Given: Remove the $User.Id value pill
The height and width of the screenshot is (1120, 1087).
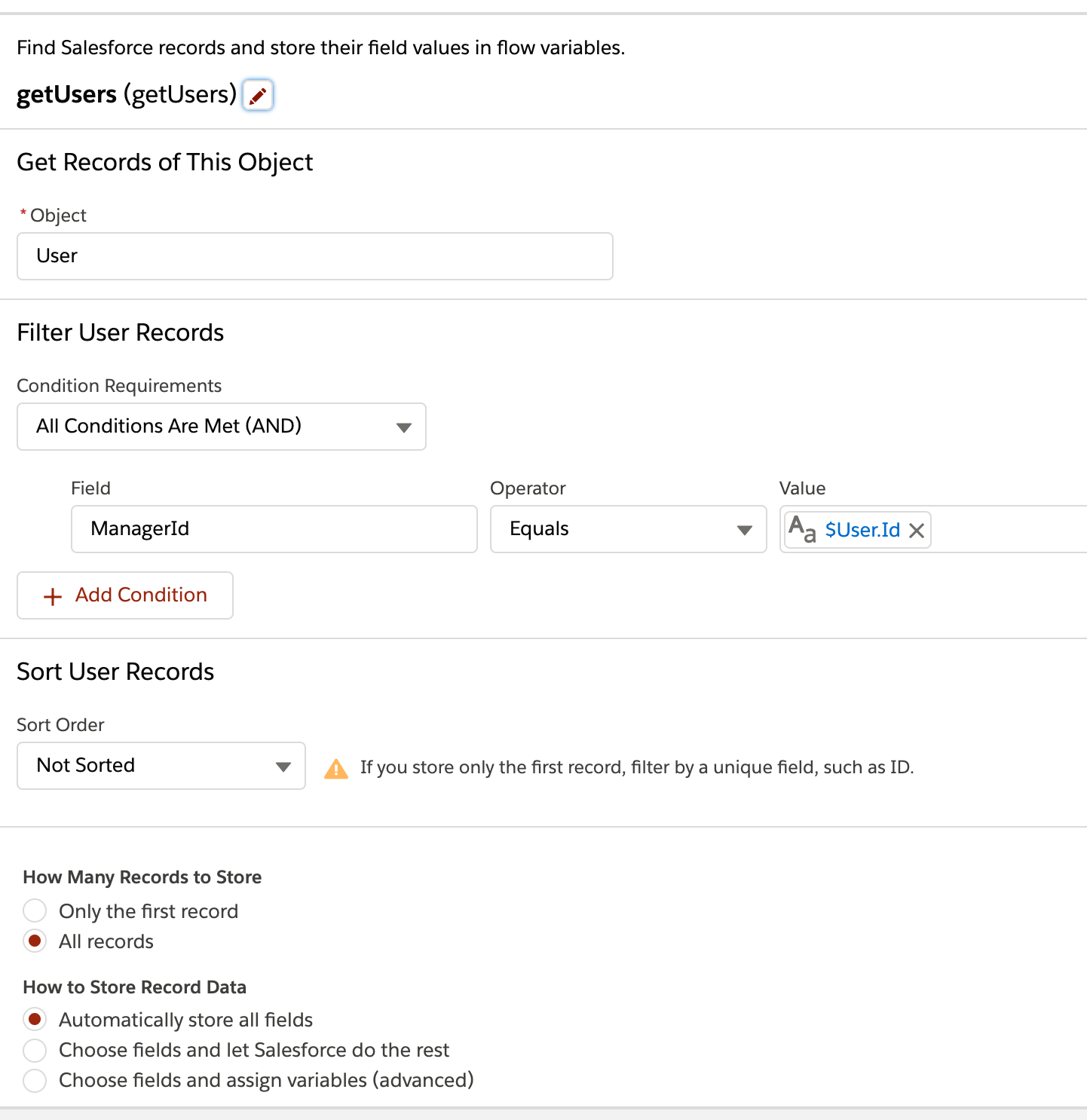Looking at the screenshot, I should 916,530.
